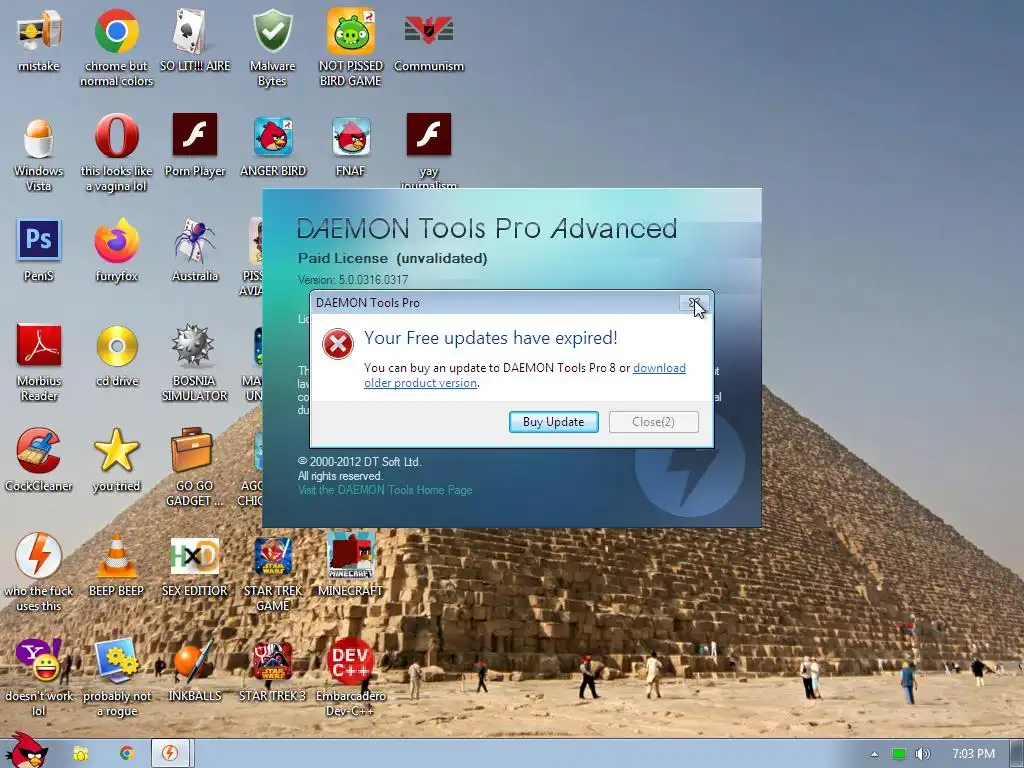
Task: Open the Australia spider solitaire icon
Action: (x=195, y=240)
